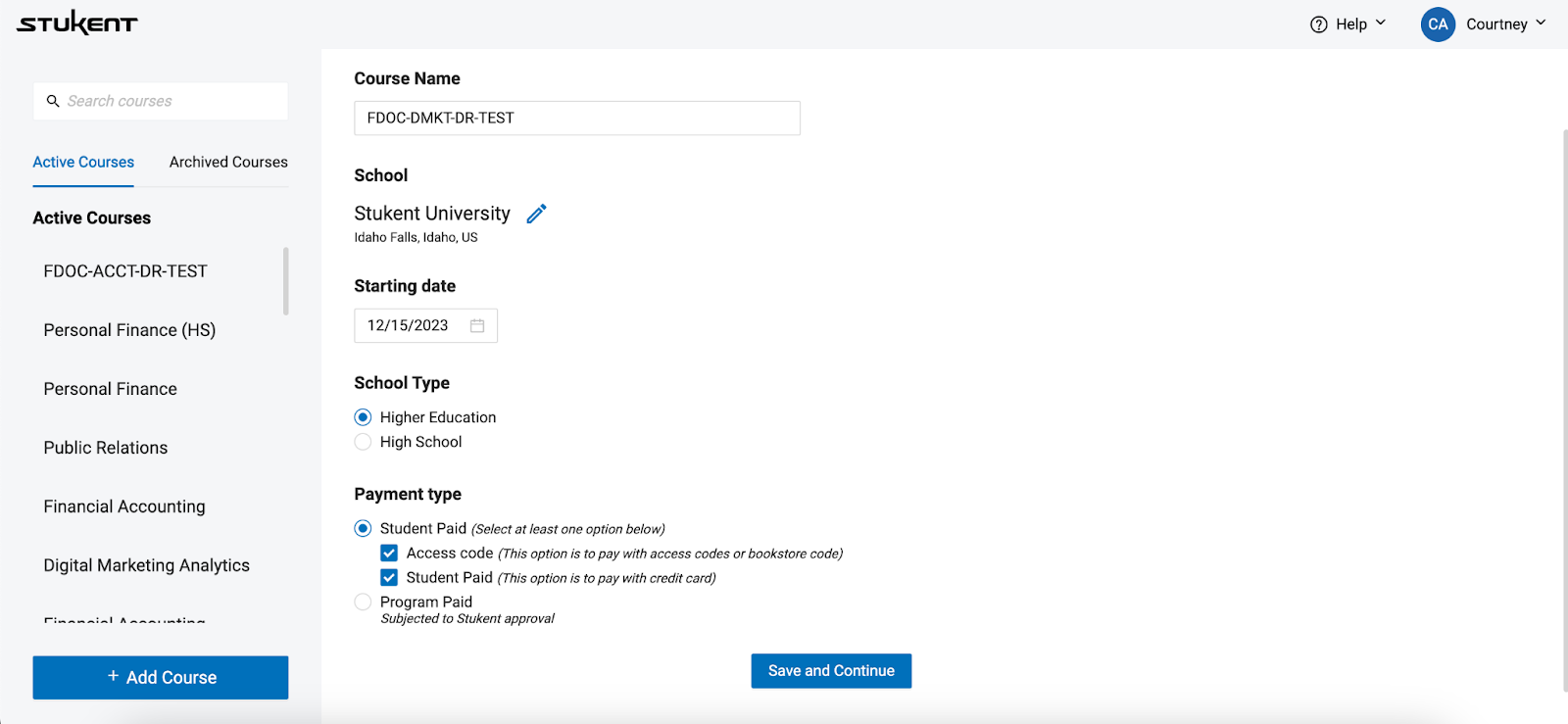Click the Add Course button
This screenshot has height=724, width=1568.
click(161, 677)
